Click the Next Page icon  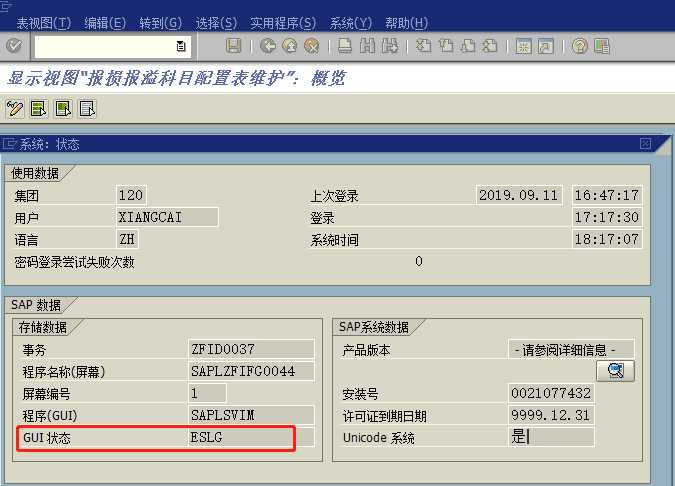(468, 46)
